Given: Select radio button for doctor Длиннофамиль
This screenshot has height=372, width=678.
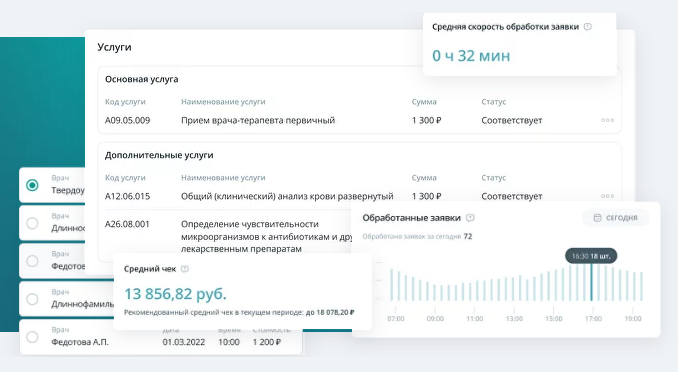Looking at the screenshot, I should [x=32, y=299].
